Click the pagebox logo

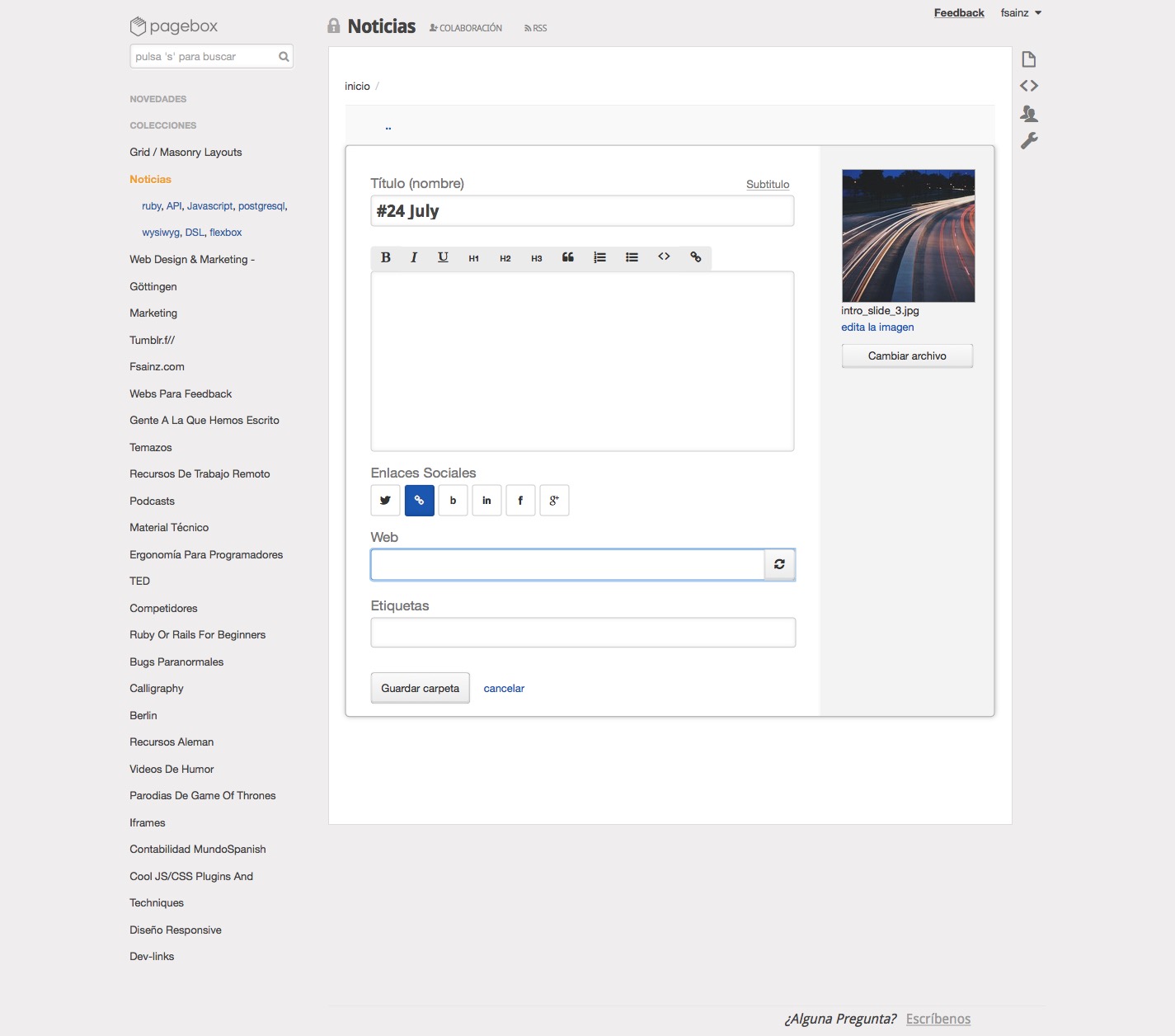174,26
